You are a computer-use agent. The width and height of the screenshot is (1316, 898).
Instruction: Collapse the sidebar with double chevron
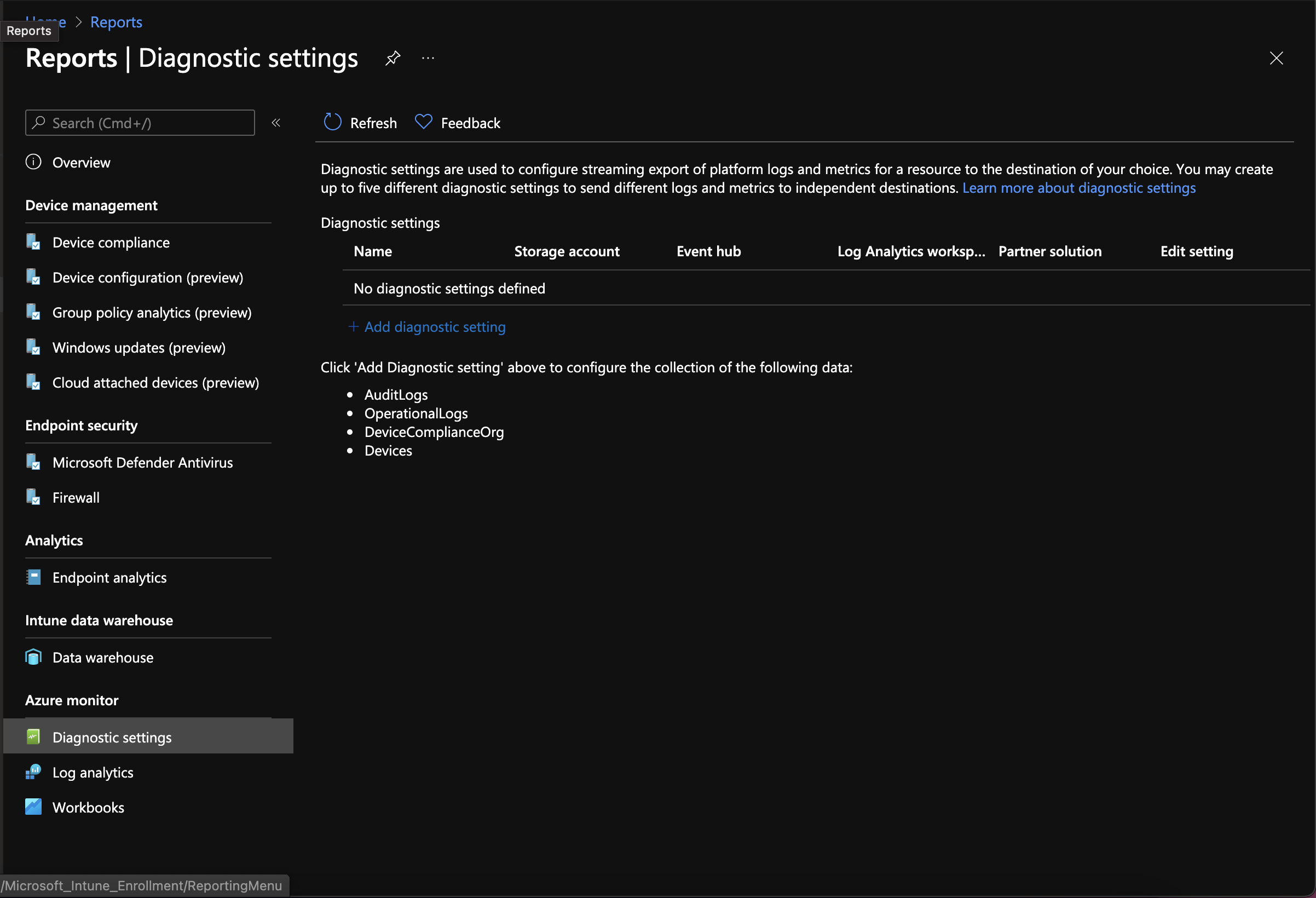276,122
